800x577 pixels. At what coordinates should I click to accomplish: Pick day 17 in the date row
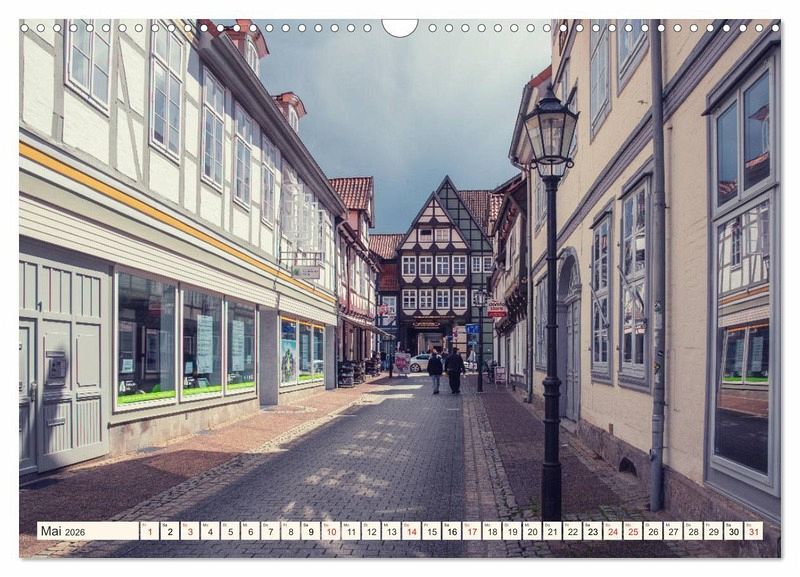pos(471,531)
